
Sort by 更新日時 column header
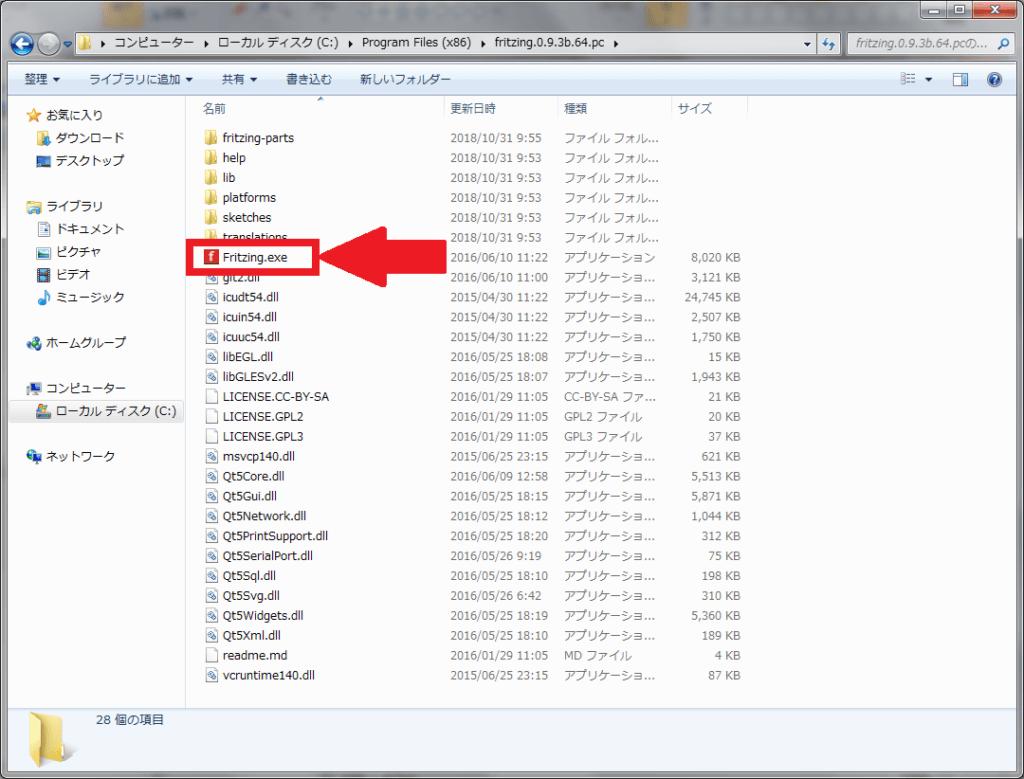click(x=473, y=108)
